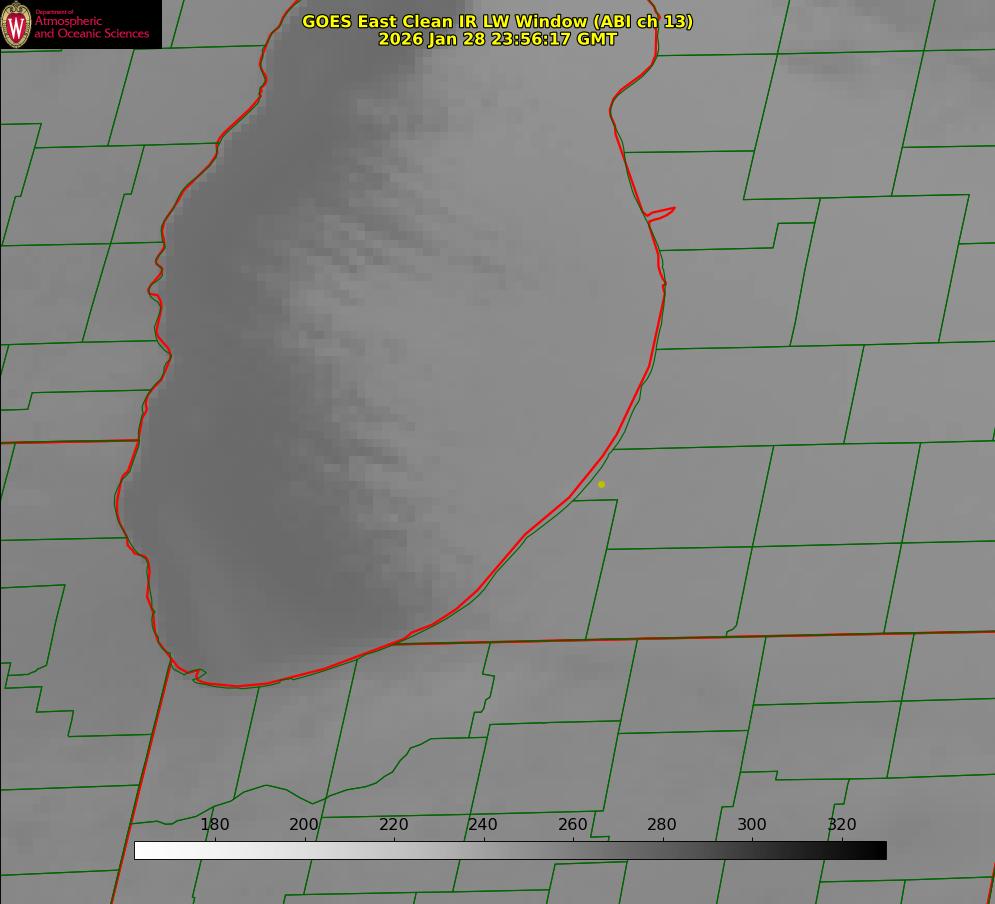
Task: Click the yellow dot marker on map
Action: (601, 484)
